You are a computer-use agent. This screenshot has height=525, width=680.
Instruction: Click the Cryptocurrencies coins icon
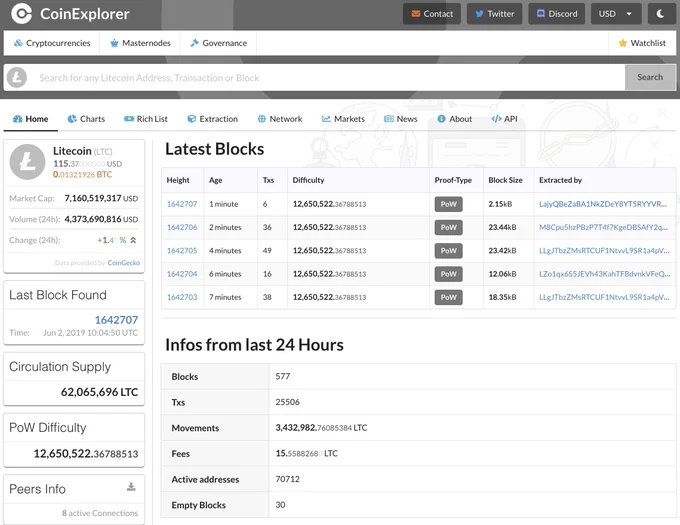(x=18, y=43)
